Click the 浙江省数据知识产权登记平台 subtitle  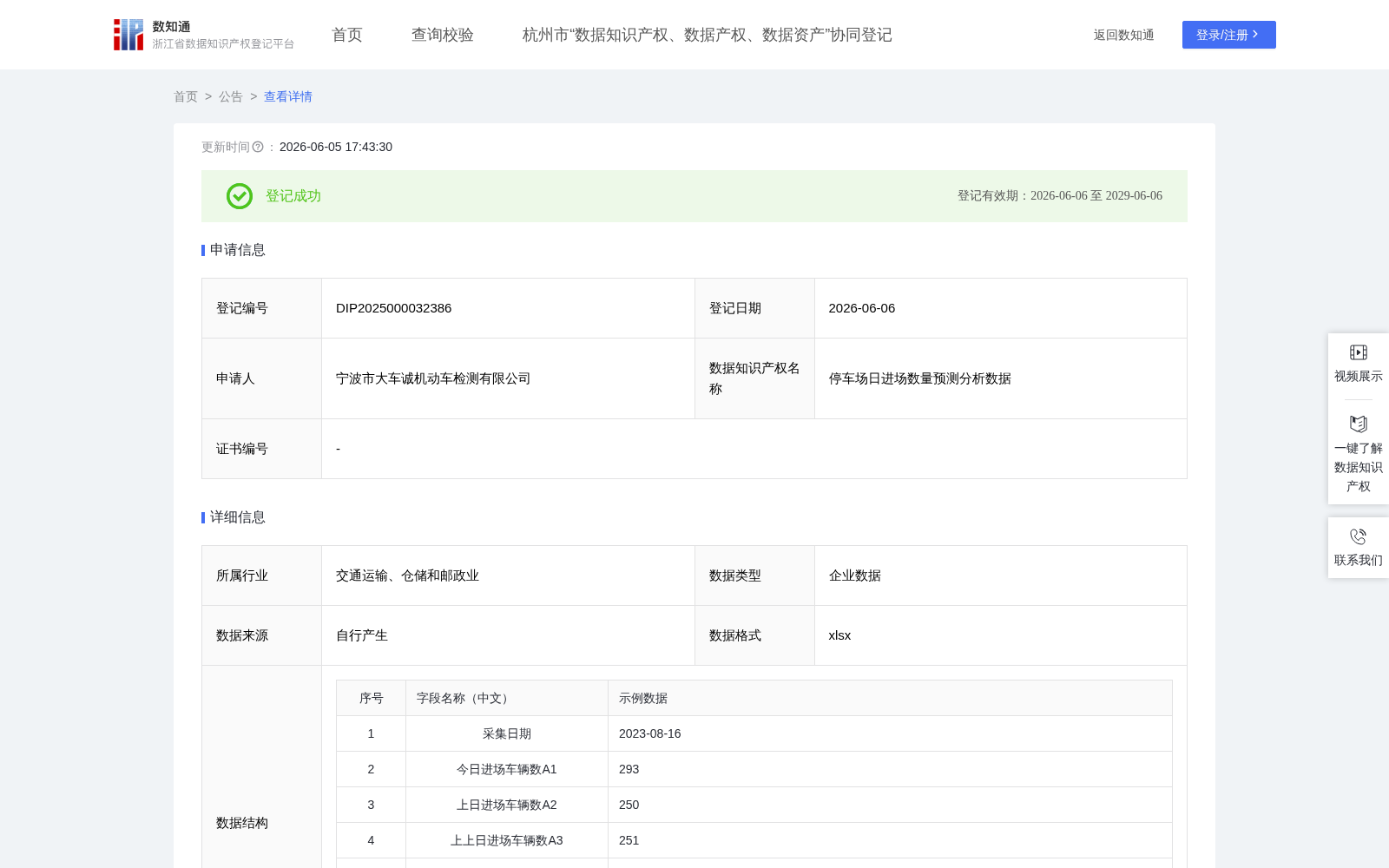223,44
